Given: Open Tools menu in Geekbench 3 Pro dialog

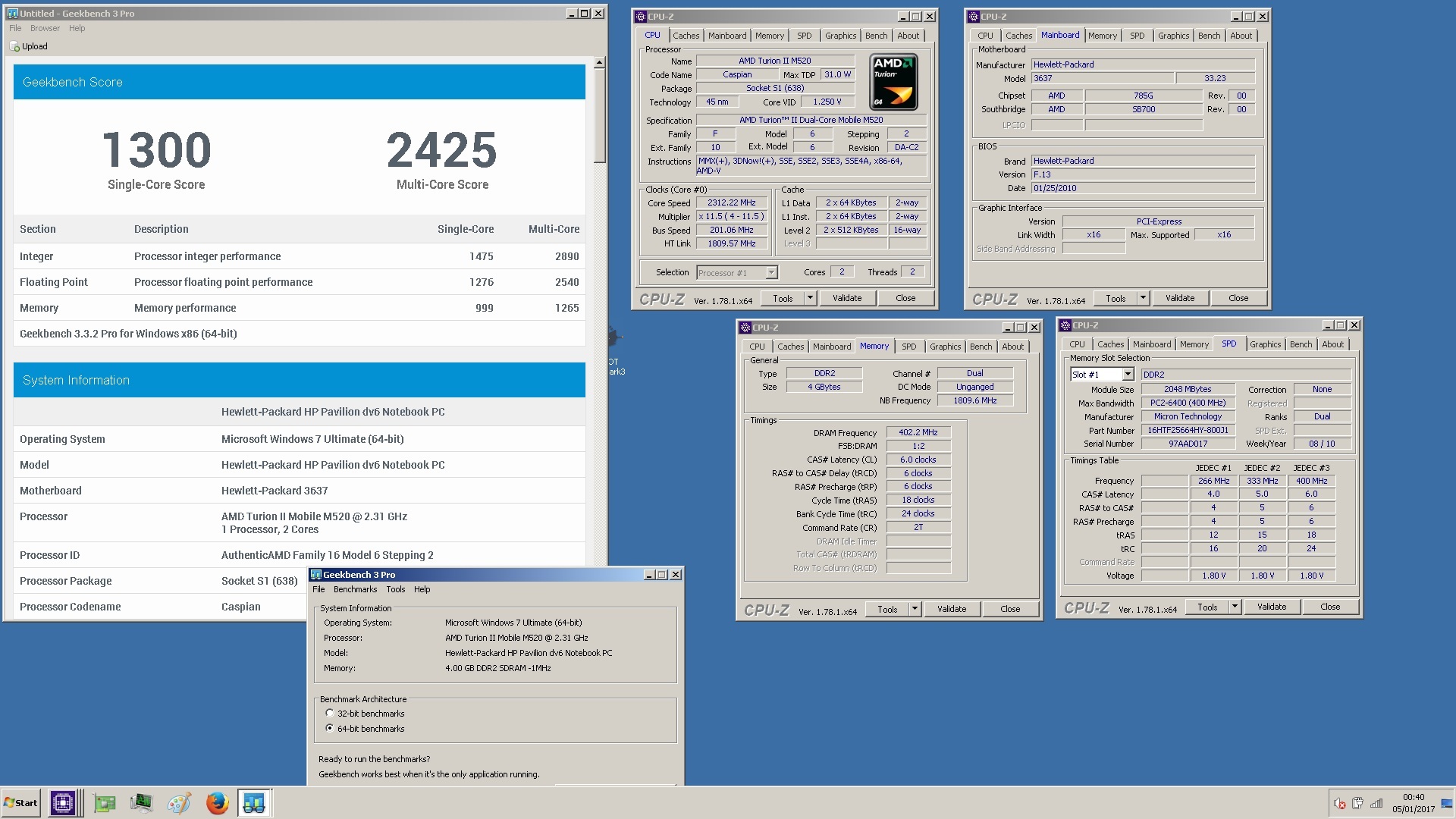Looking at the screenshot, I should click(x=395, y=589).
